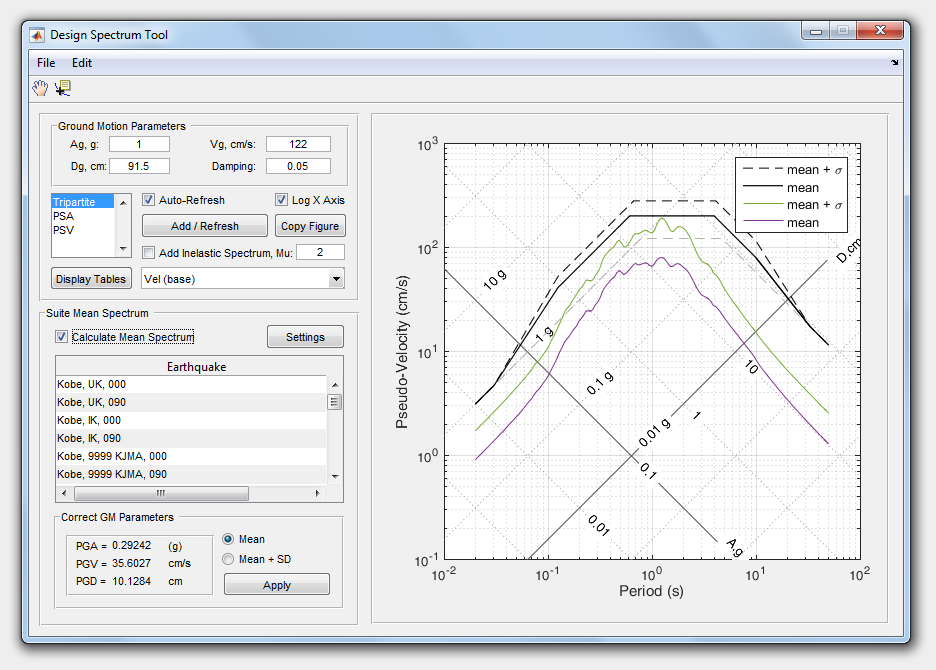Screen dimensions: 936x670
Task: Enable Add Inelastic Spectrum option
Action: [x=149, y=252]
